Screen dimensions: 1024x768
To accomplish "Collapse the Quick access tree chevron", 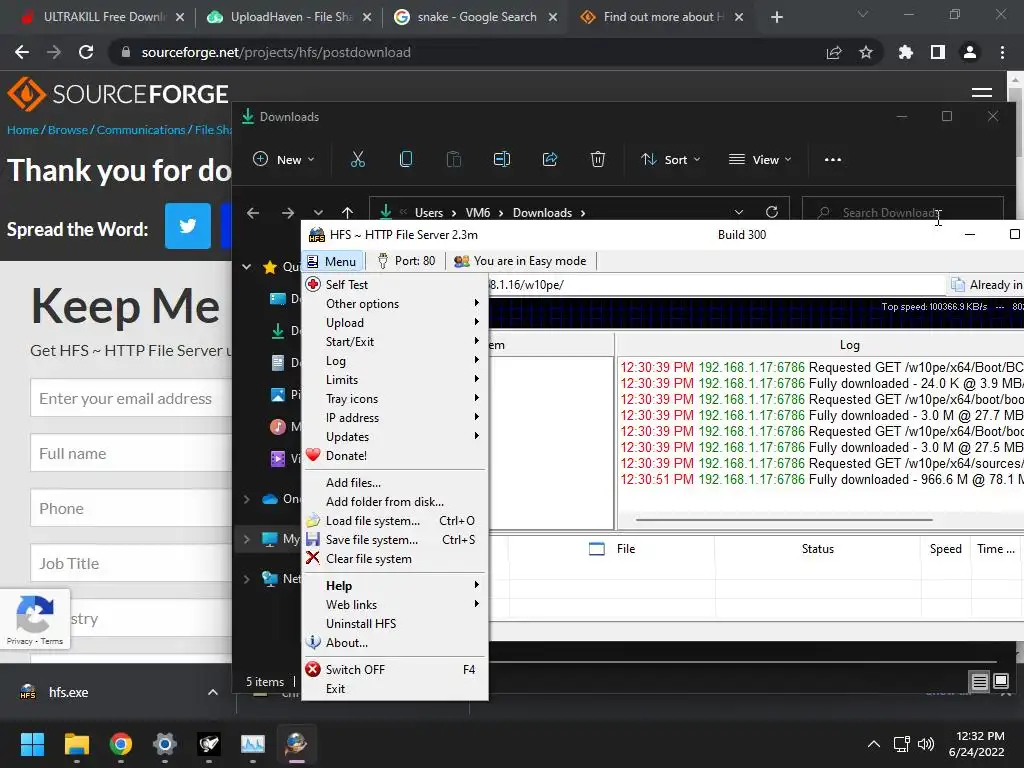I will coord(247,266).
